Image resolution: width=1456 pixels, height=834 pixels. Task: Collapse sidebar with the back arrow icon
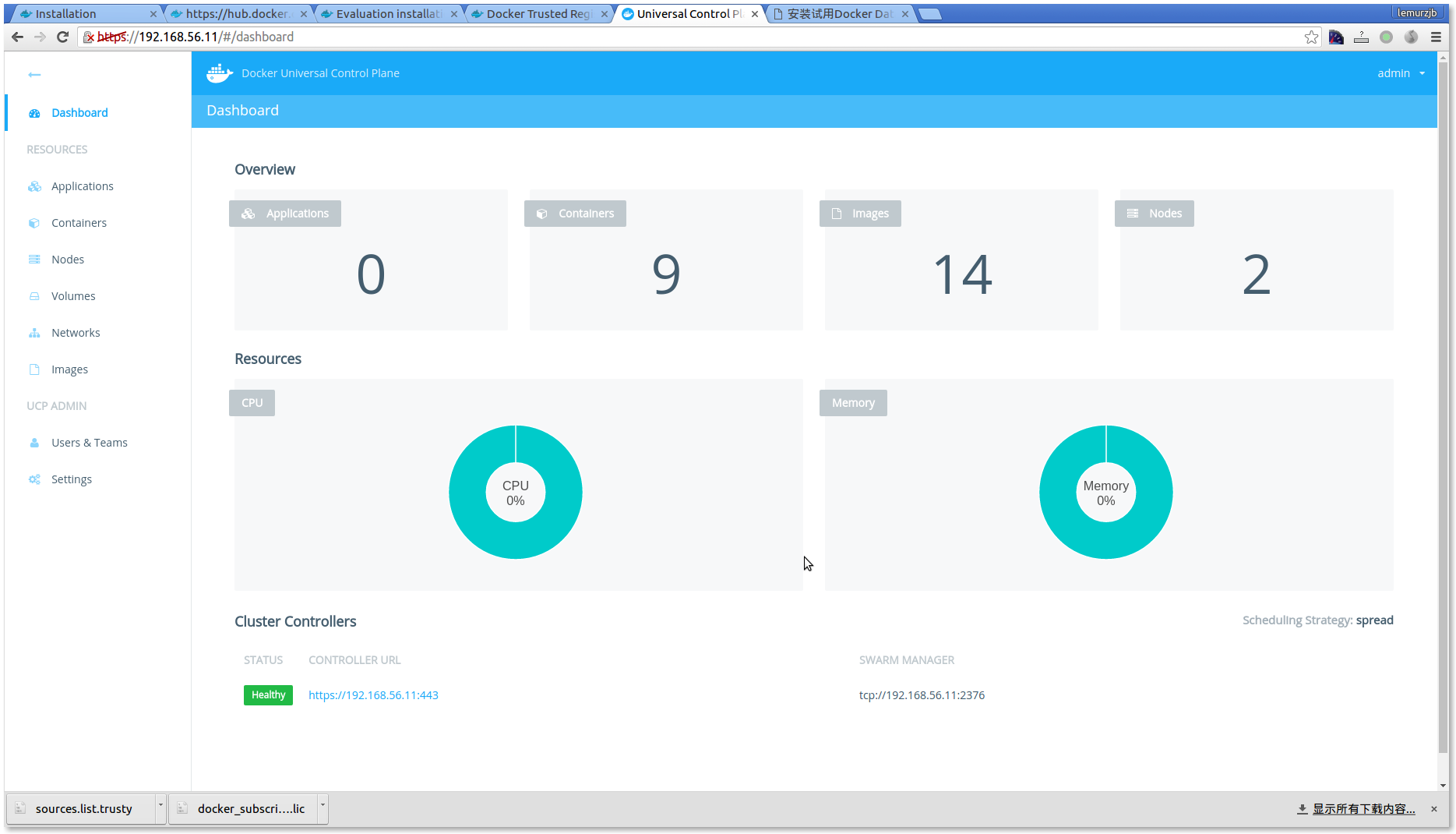(34, 75)
